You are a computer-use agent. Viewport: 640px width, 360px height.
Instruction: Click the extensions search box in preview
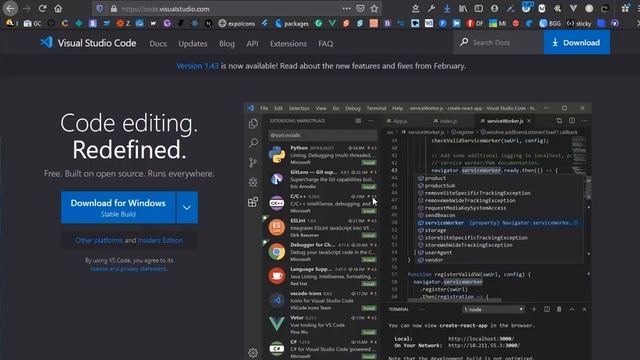pos(323,135)
